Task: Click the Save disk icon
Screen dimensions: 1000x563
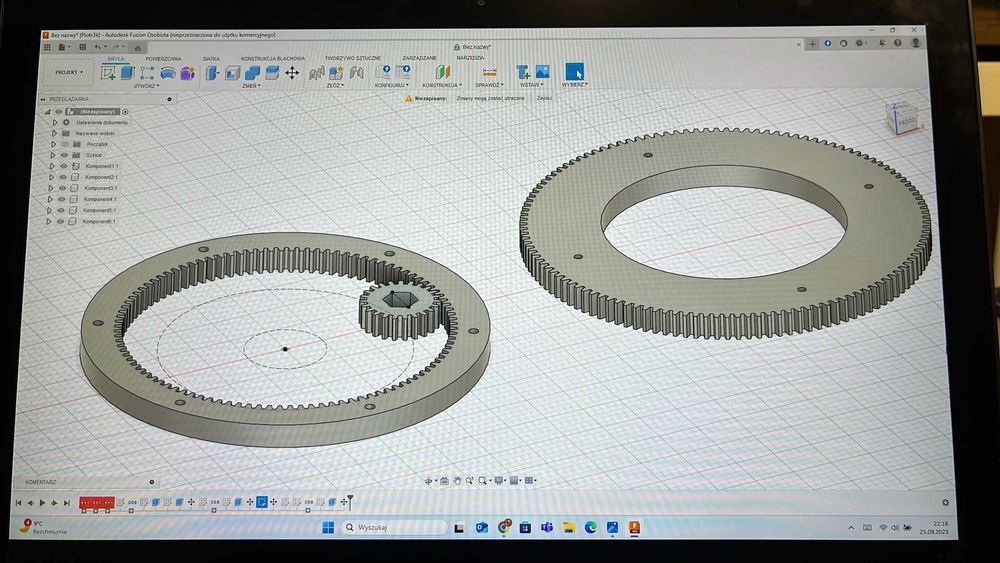Action: [x=82, y=47]
